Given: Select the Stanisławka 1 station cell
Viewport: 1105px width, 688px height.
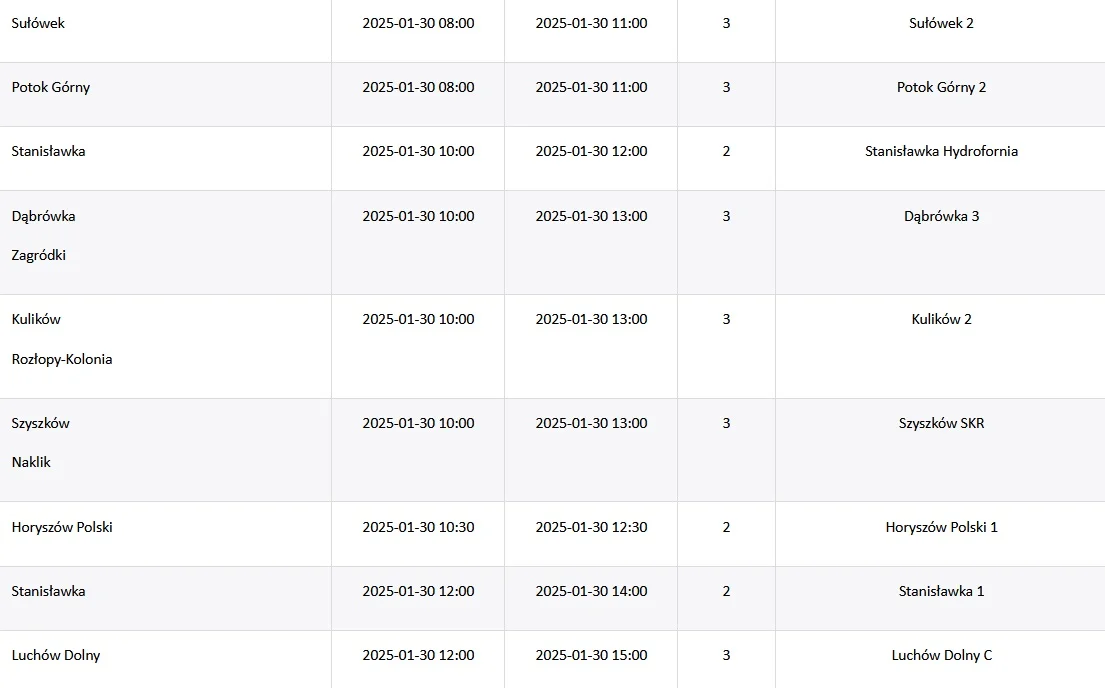Looking at the screenshot, I should click(940, 598).
